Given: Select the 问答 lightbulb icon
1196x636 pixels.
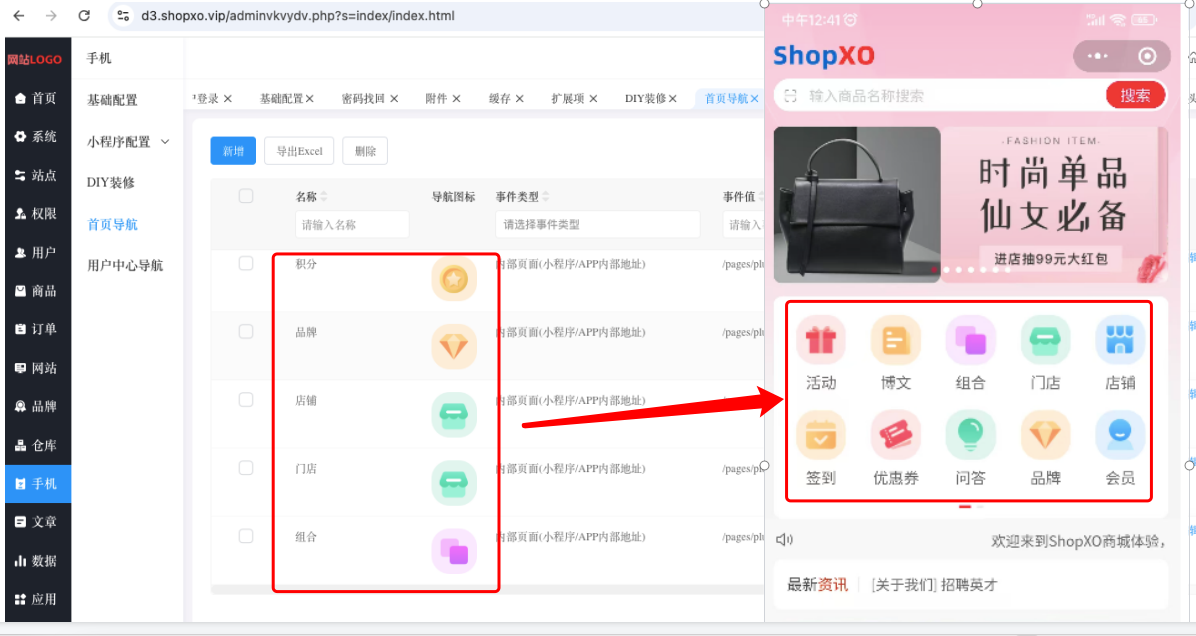Looking at the screenshot, I should pyautogui.click(x=970, y=435).
